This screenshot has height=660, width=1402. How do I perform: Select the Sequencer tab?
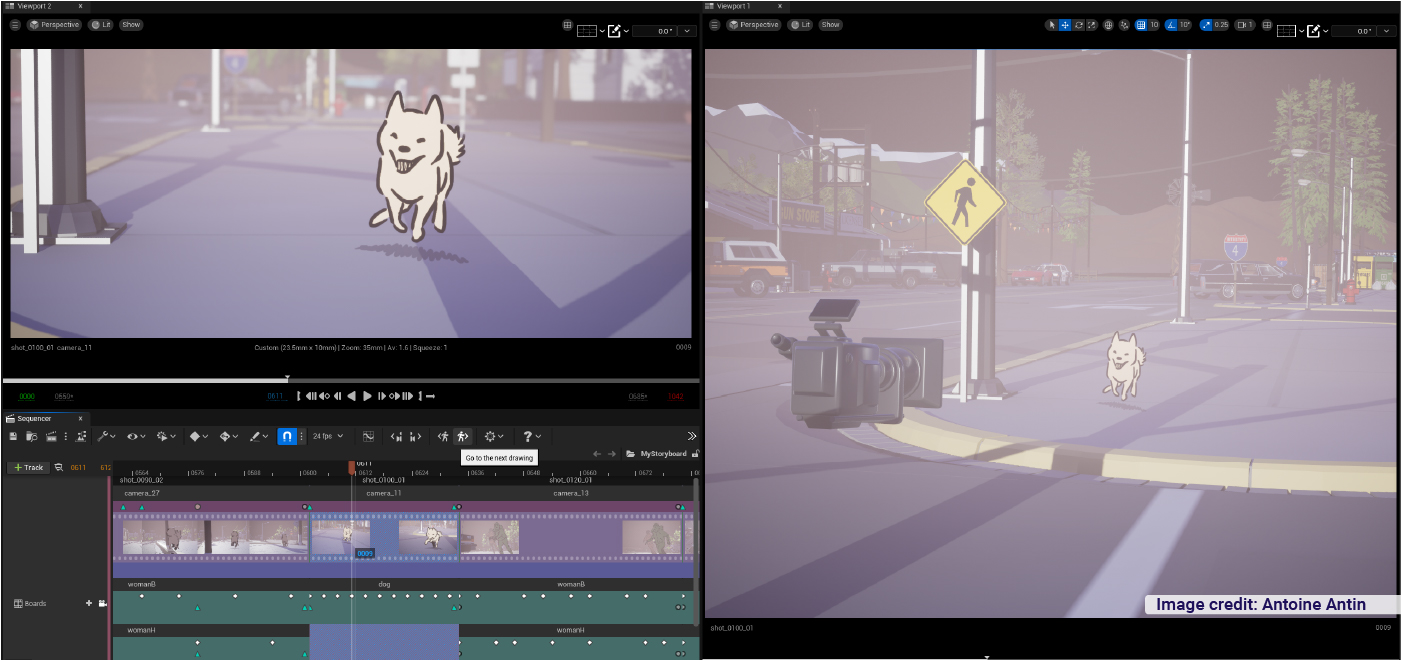34,418
